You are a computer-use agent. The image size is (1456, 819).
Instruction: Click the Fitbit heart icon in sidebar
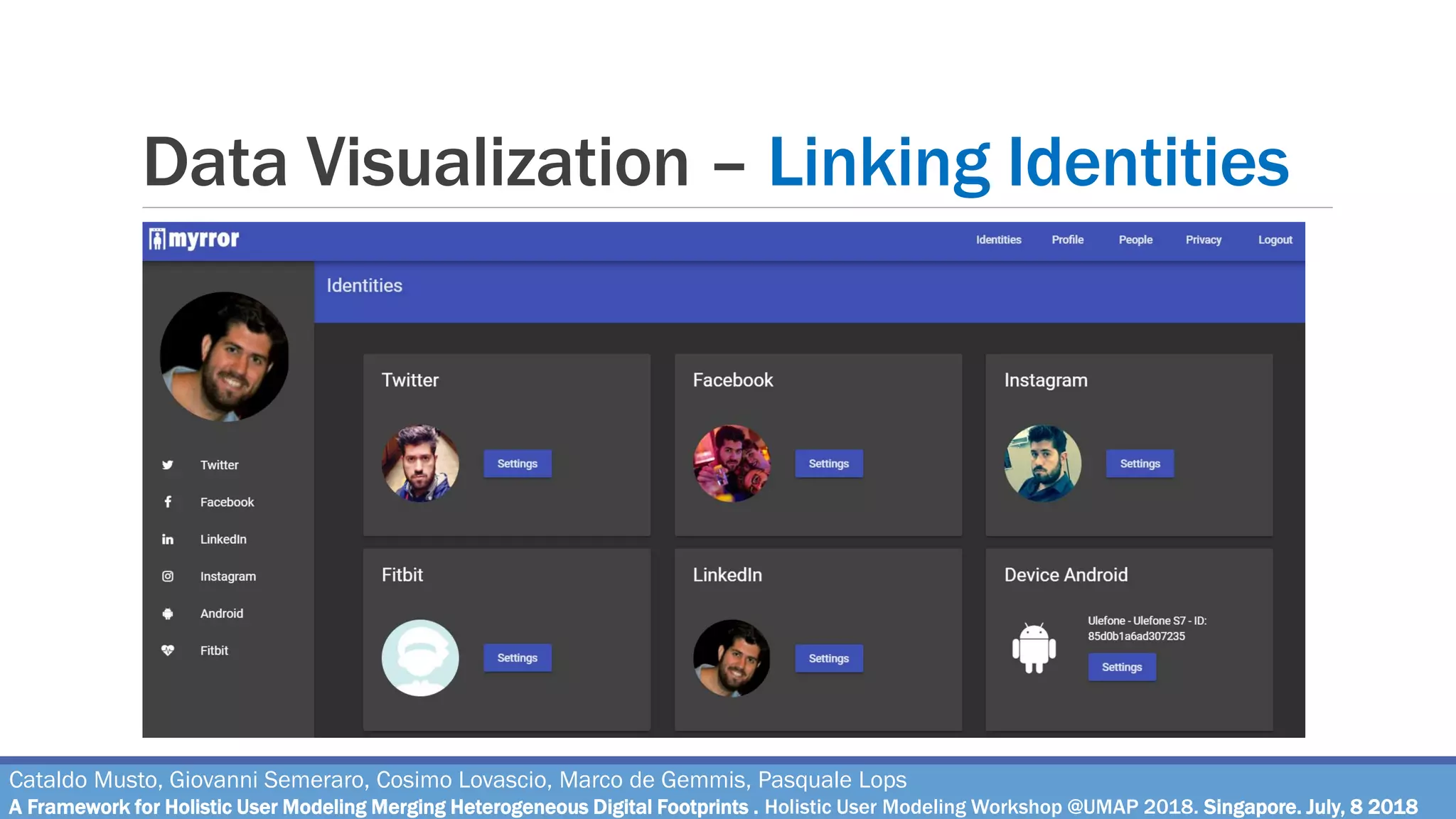(x=168, y=651)
